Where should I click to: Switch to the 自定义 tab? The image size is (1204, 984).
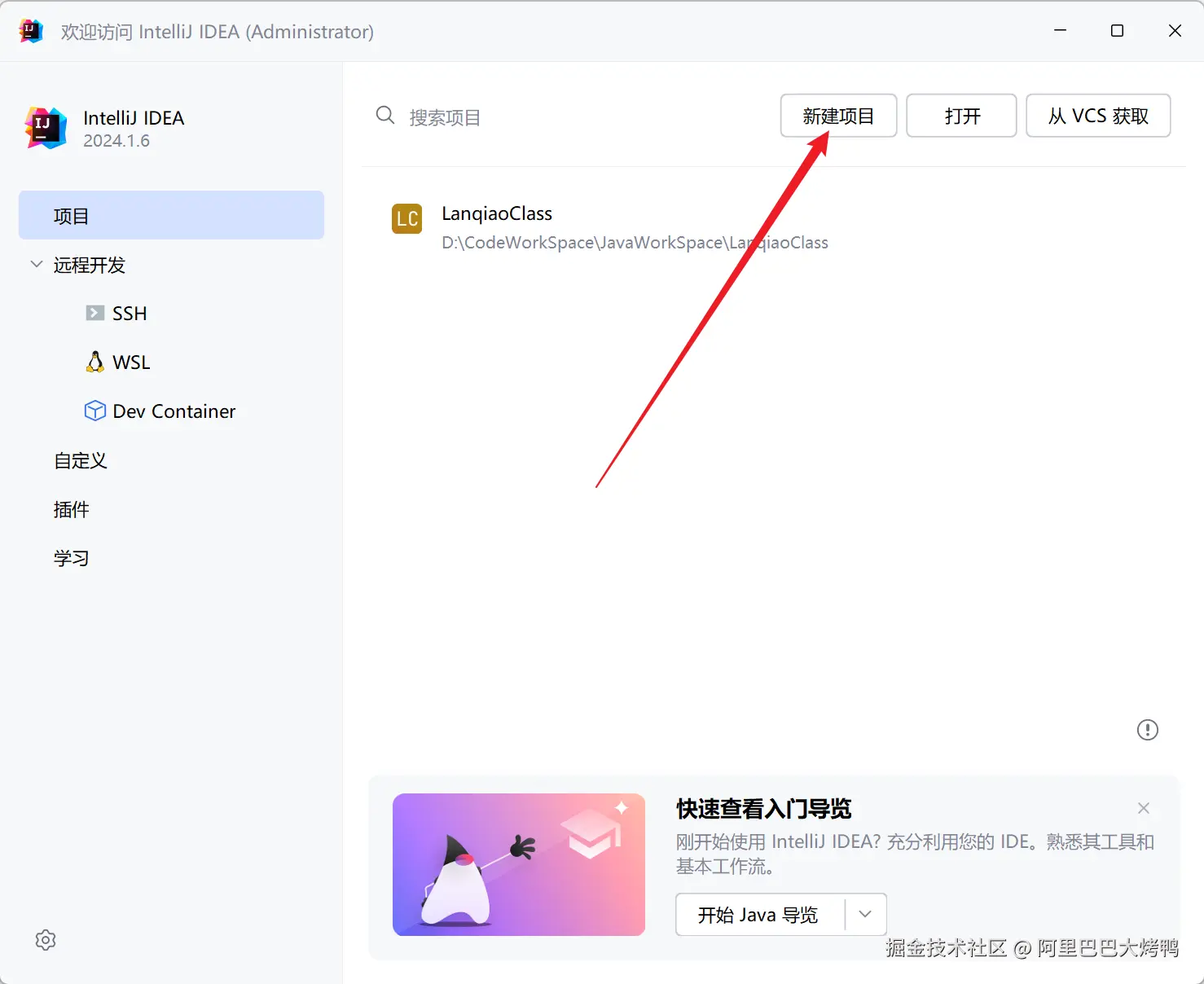click(81, 460)
